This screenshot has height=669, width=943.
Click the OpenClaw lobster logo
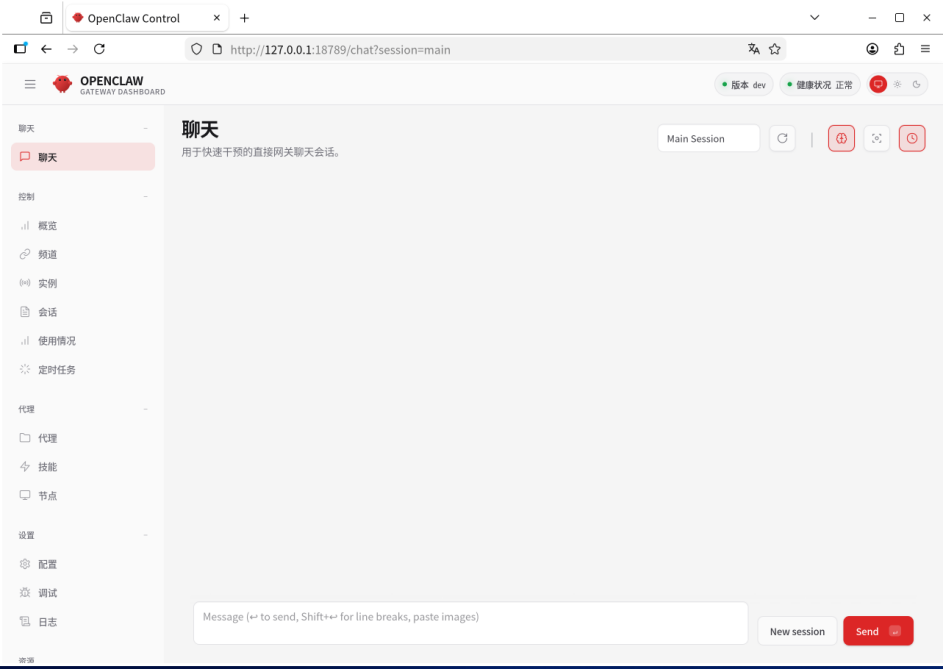pyautogui.click(x=62, y=85)
